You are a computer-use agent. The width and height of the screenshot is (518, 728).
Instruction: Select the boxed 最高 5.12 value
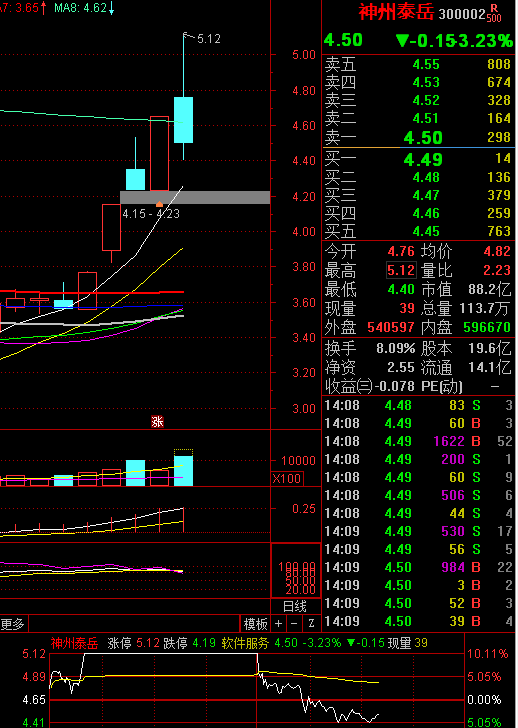(401, 270)
